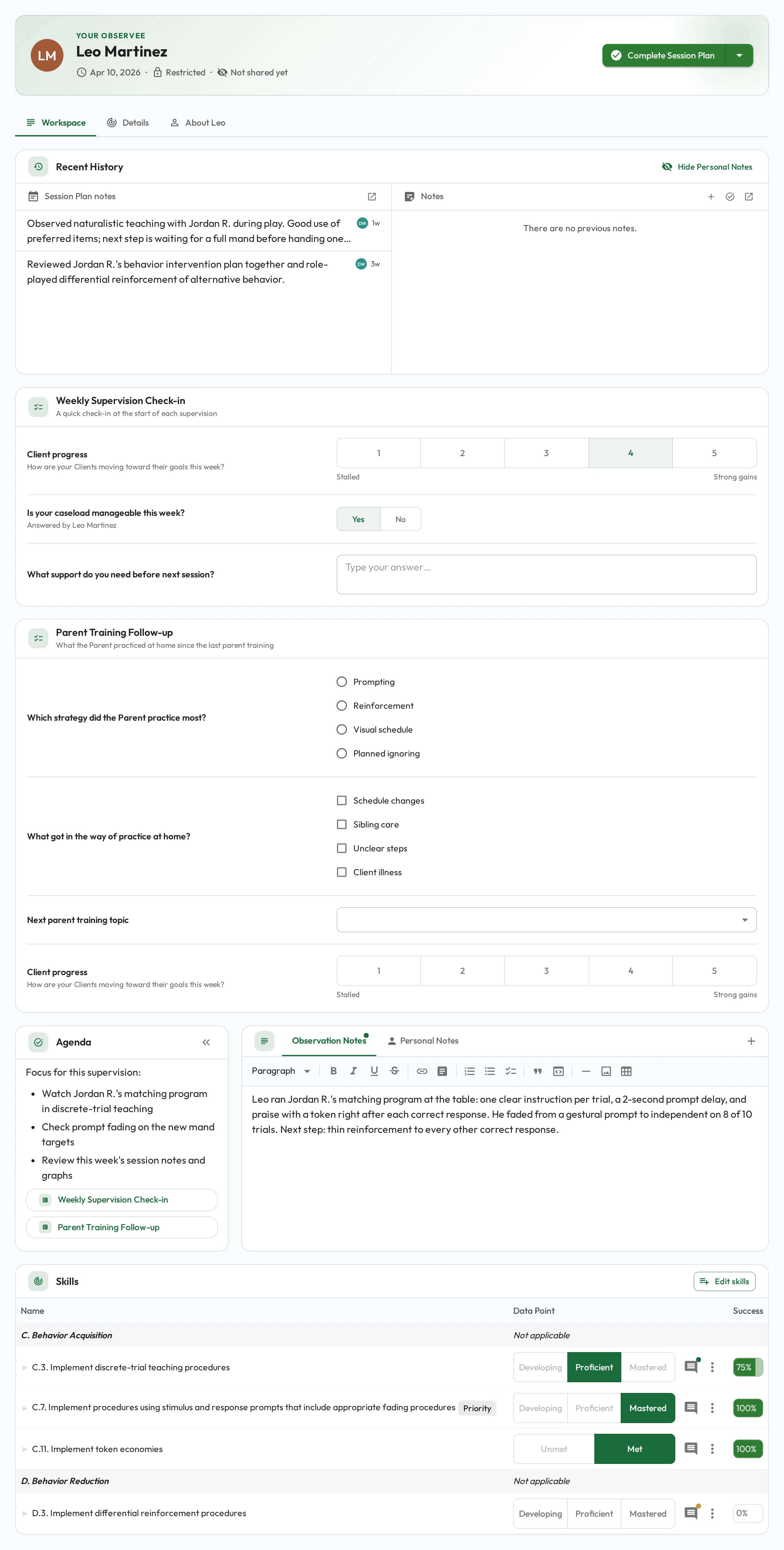Toggle bold formatting in the notes editor
The width and height of the screenshot is (784, 1550).
pyautogui.click(x=333, y=1071)
